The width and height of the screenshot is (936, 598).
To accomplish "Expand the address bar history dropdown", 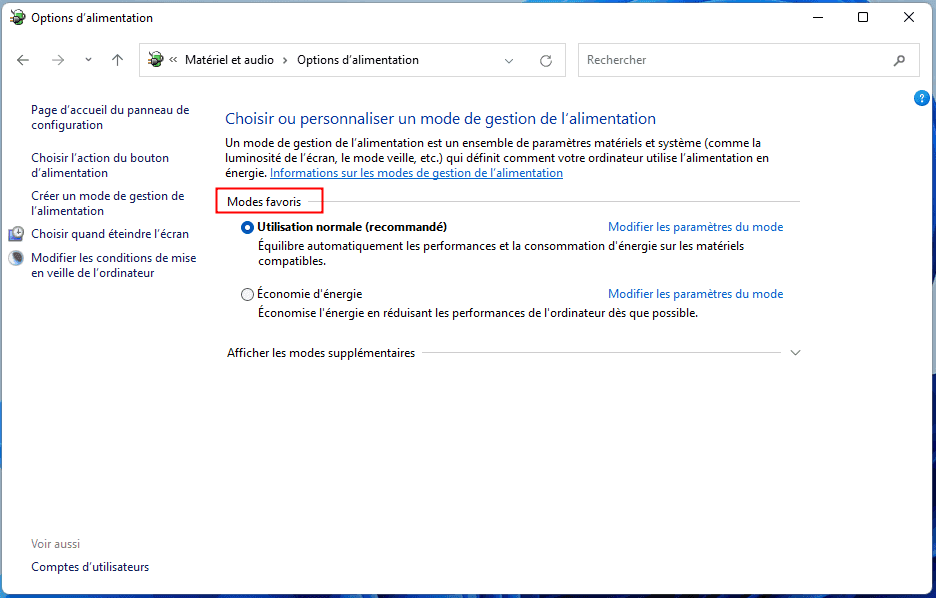I will 509,60.
